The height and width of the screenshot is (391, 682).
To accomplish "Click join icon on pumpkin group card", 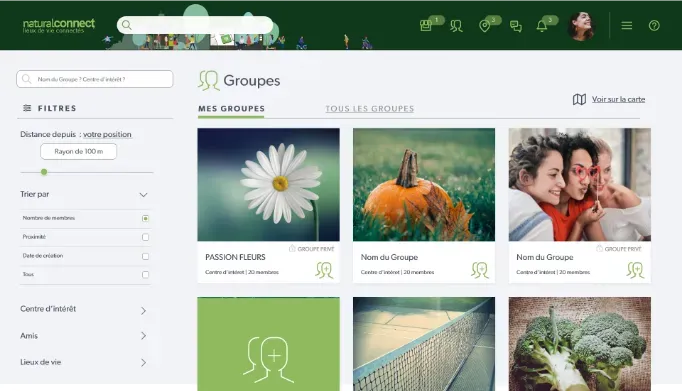I will click(x=480, y=270).
